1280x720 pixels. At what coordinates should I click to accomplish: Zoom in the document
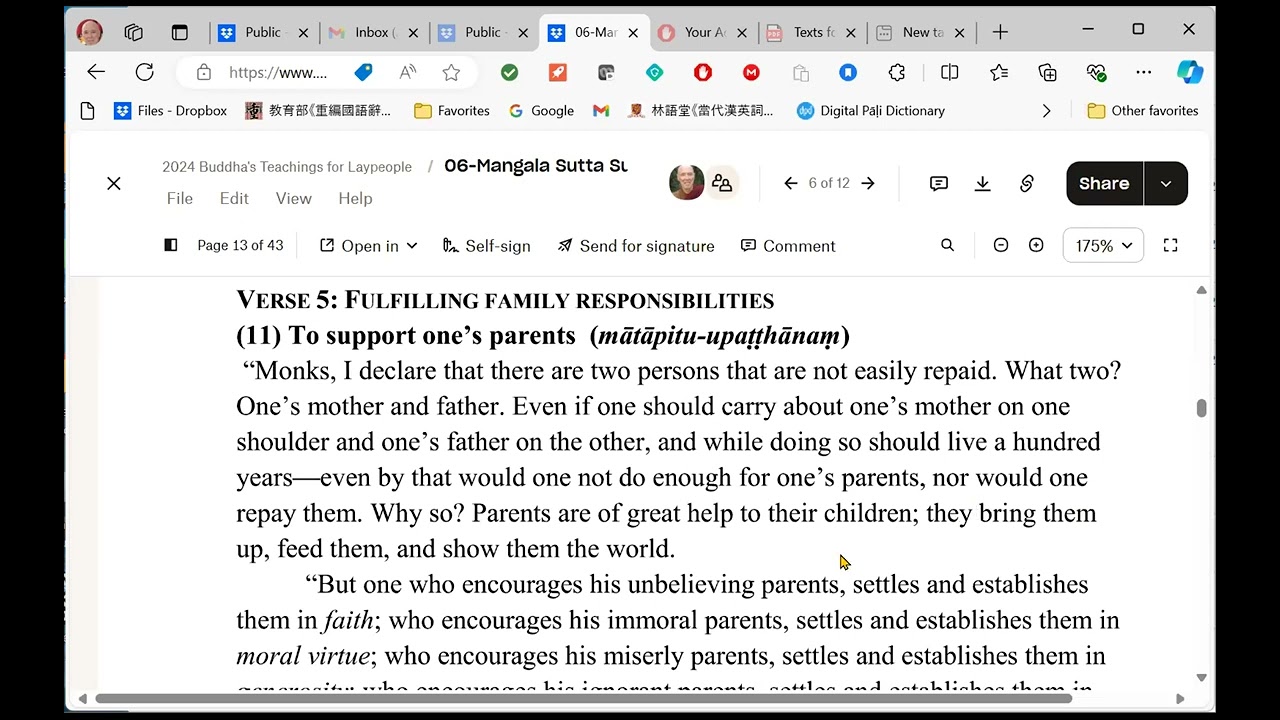(x=1036, y=245)
